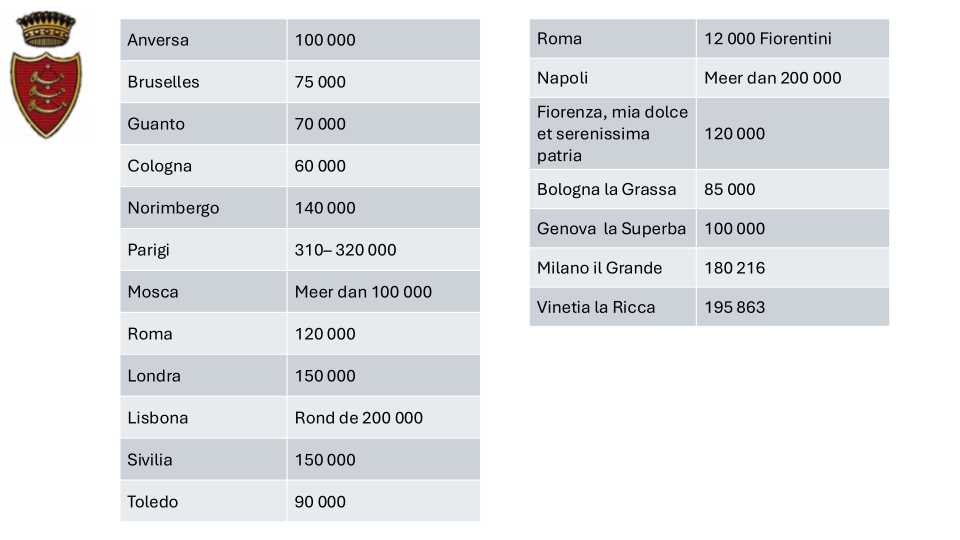Click the Bruselles 75 000 value cell

click(382, 82)
